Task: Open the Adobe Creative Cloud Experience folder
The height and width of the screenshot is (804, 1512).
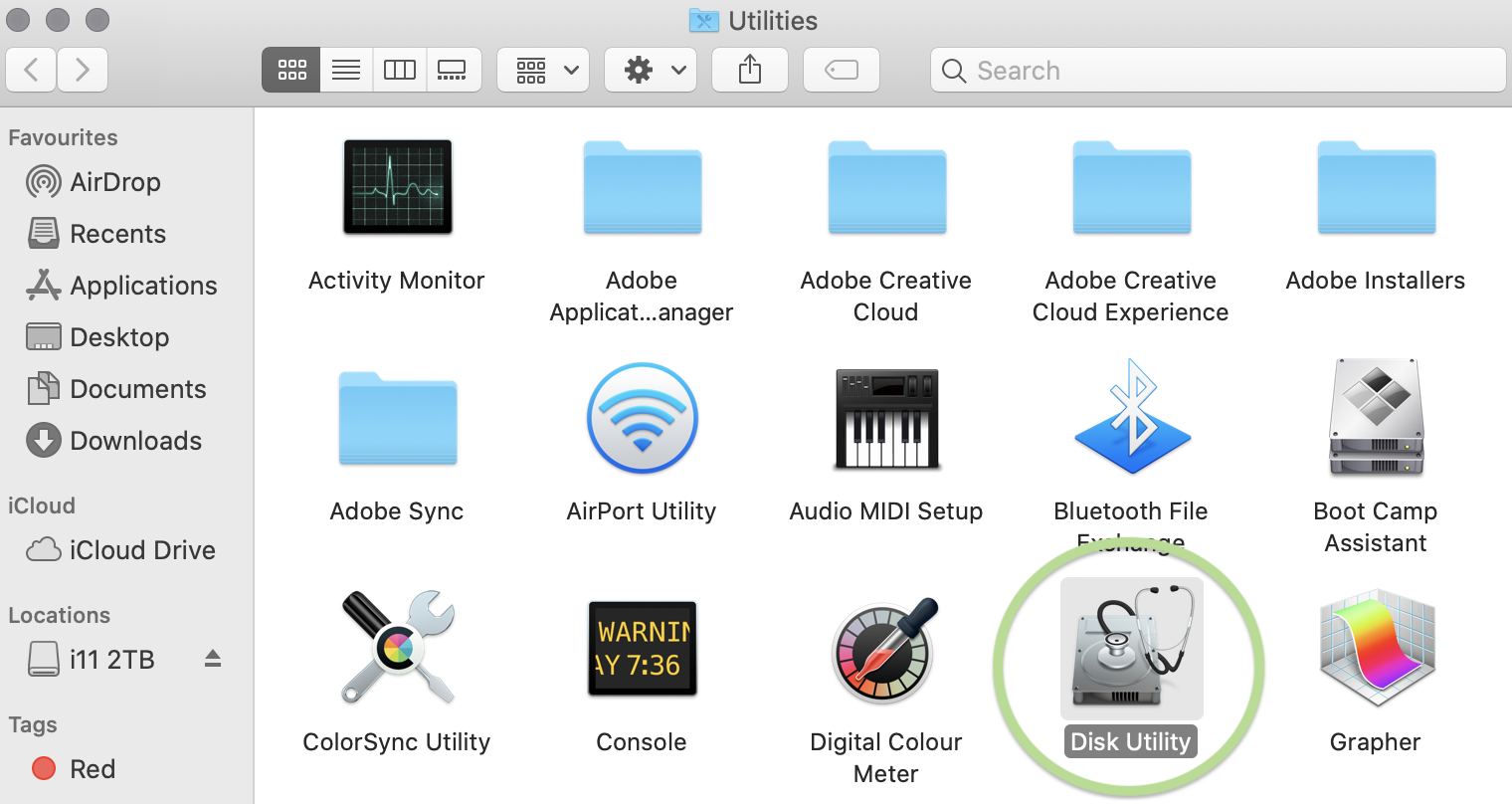Action: coord(1131,187)
